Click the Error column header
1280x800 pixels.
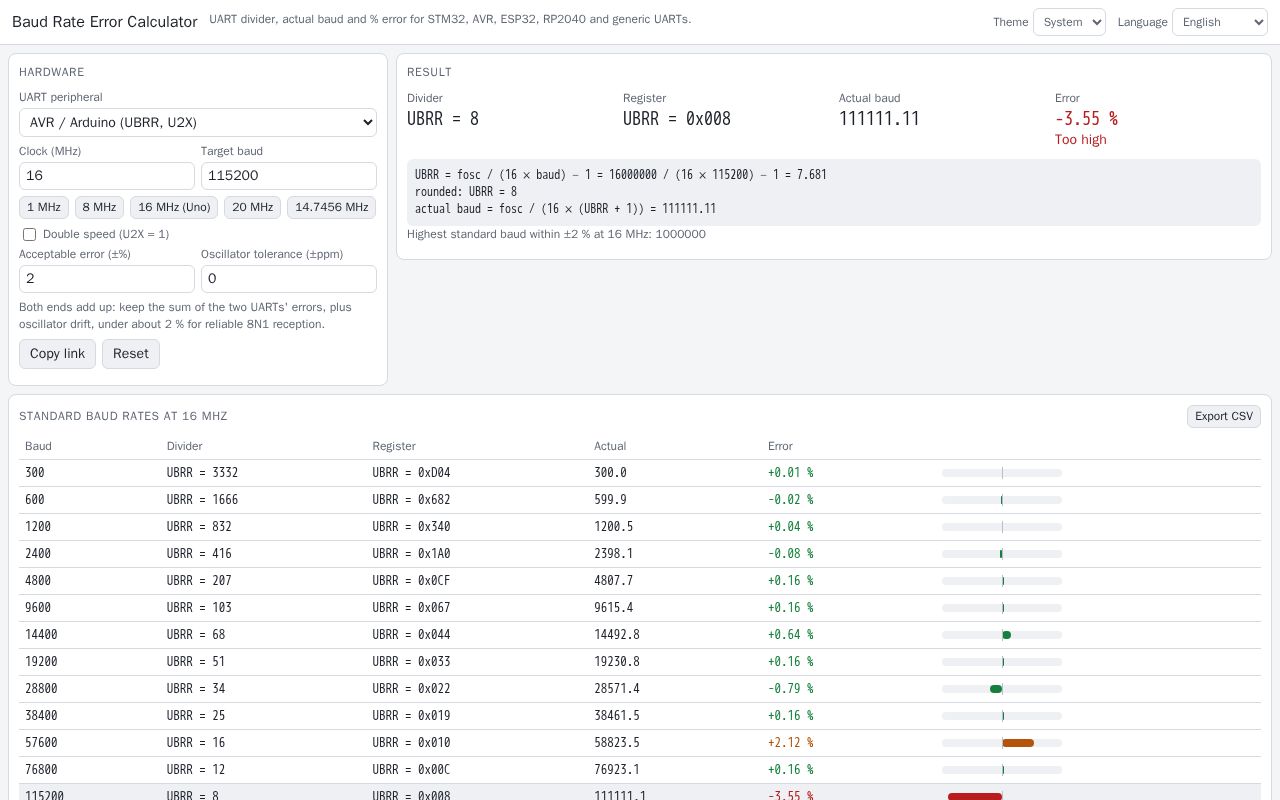pyautogui.click(x=780, y=446)
